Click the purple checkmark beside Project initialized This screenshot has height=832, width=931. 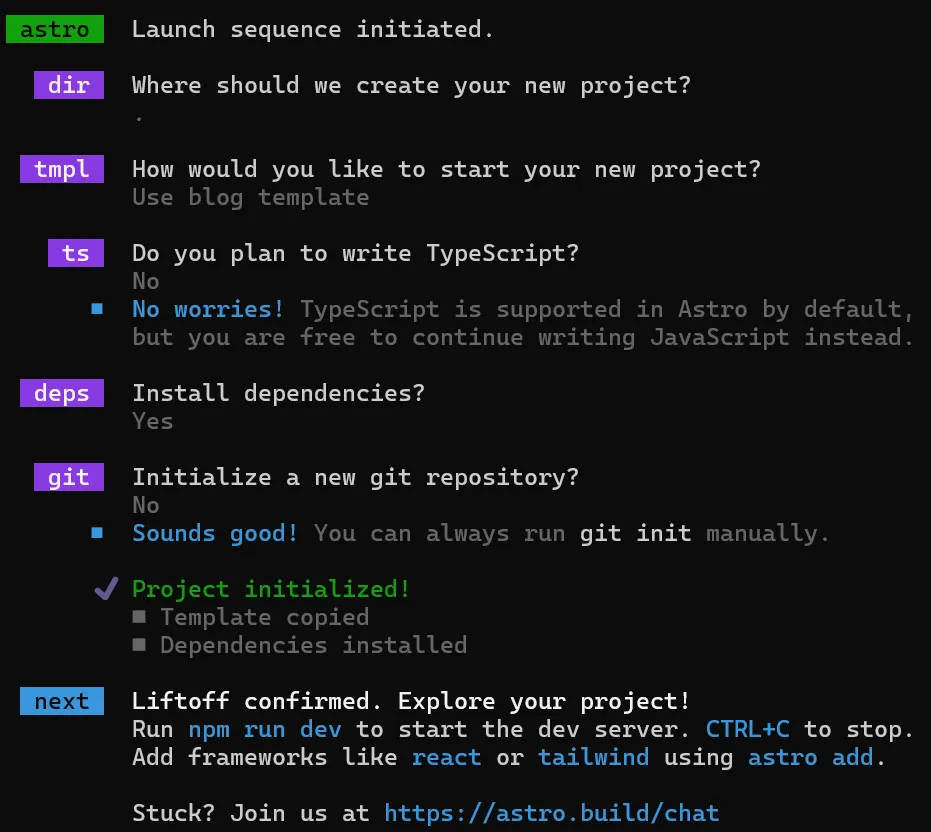coord(106,589)
